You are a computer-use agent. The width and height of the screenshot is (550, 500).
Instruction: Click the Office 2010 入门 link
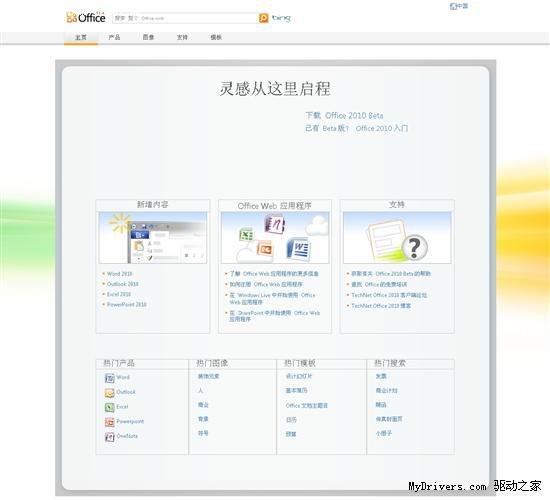pyautogui.click(x=382, y=128)
